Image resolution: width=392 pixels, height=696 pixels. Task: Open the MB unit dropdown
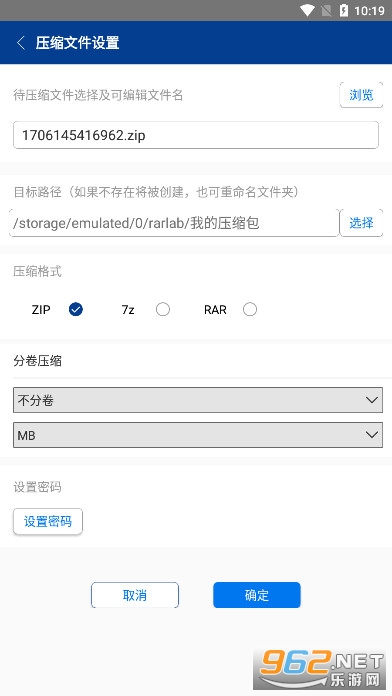click(198, 435)
